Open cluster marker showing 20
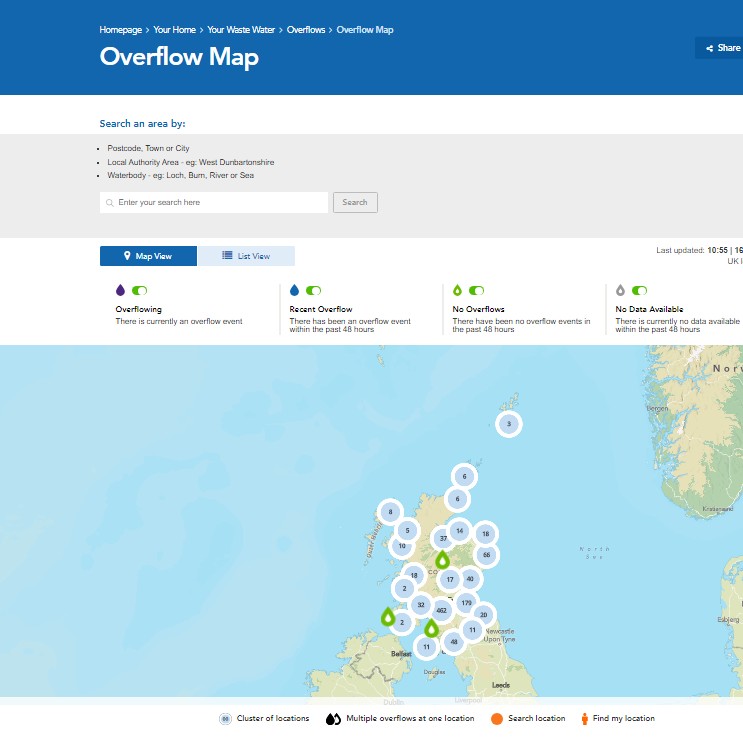The image size is (743, 743). click(483, 615)
